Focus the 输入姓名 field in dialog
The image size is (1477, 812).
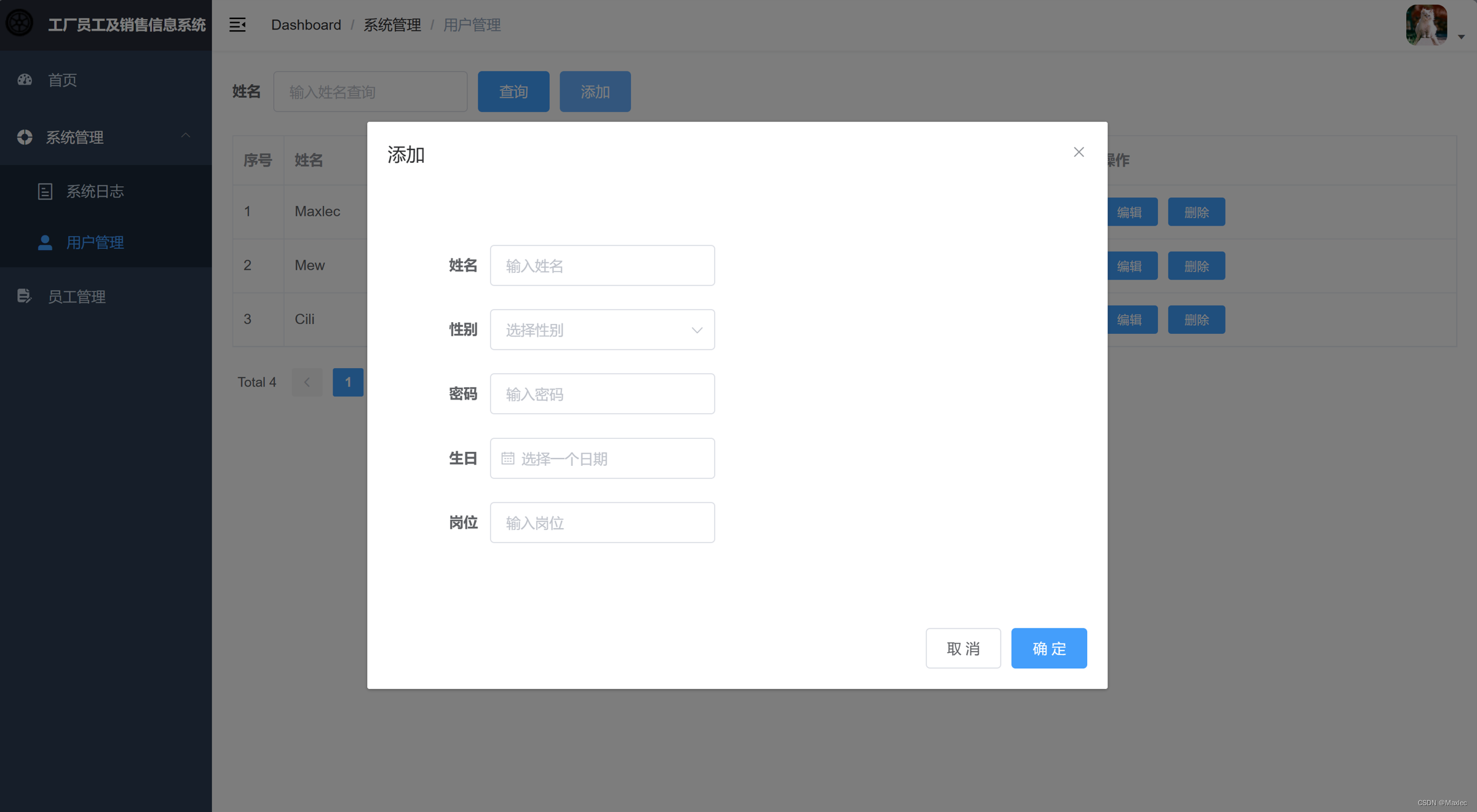(602, 266)
